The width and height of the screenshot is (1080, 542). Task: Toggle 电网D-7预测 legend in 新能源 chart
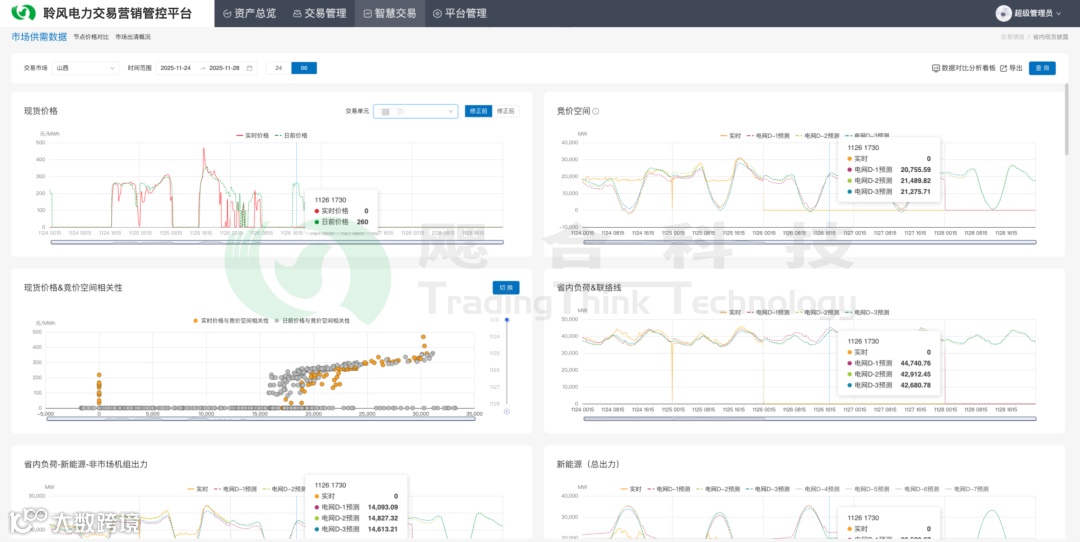coord(966,489)
